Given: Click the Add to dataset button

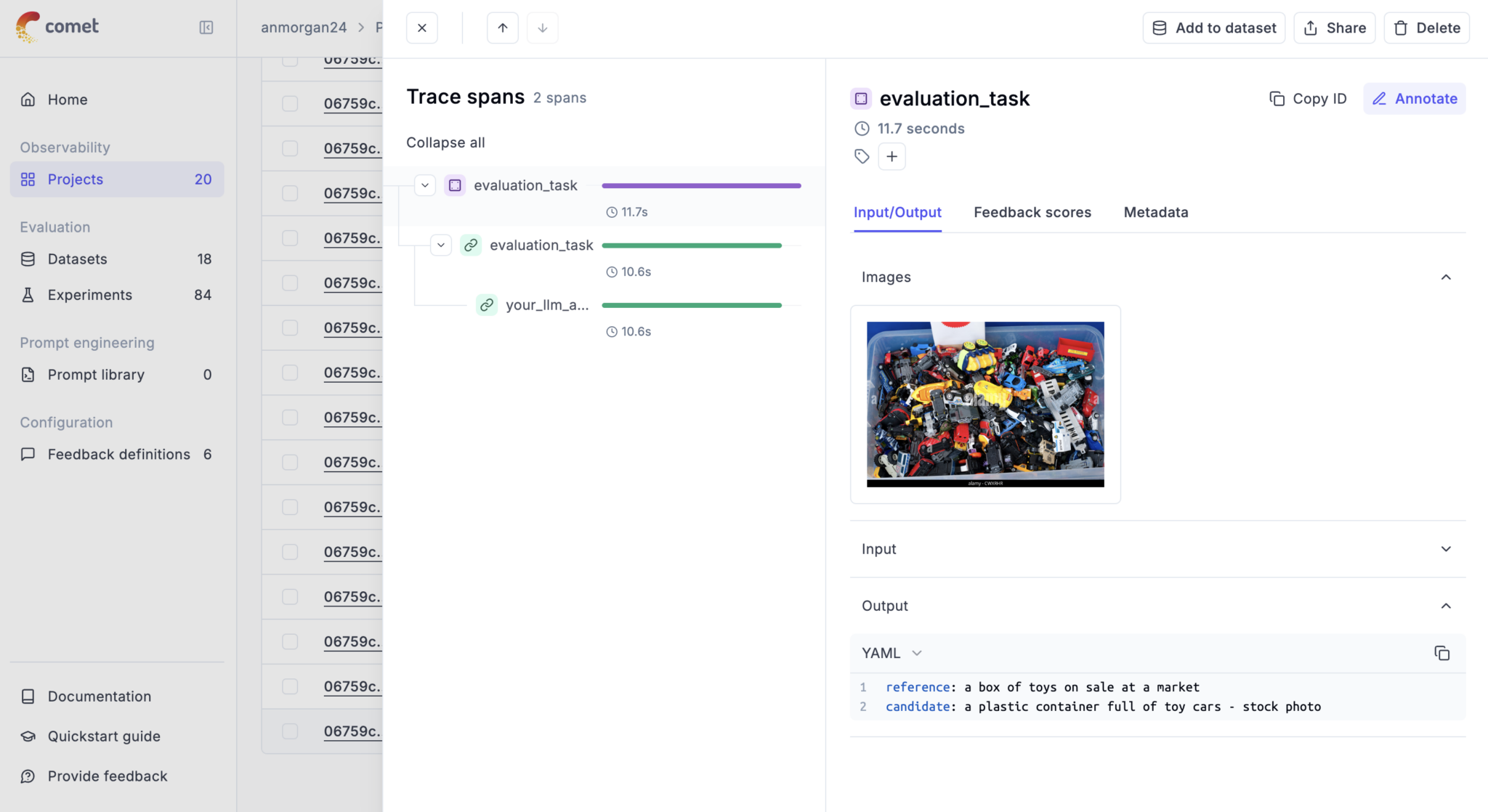Looking at the screenshot, I should click(1213, 28).
